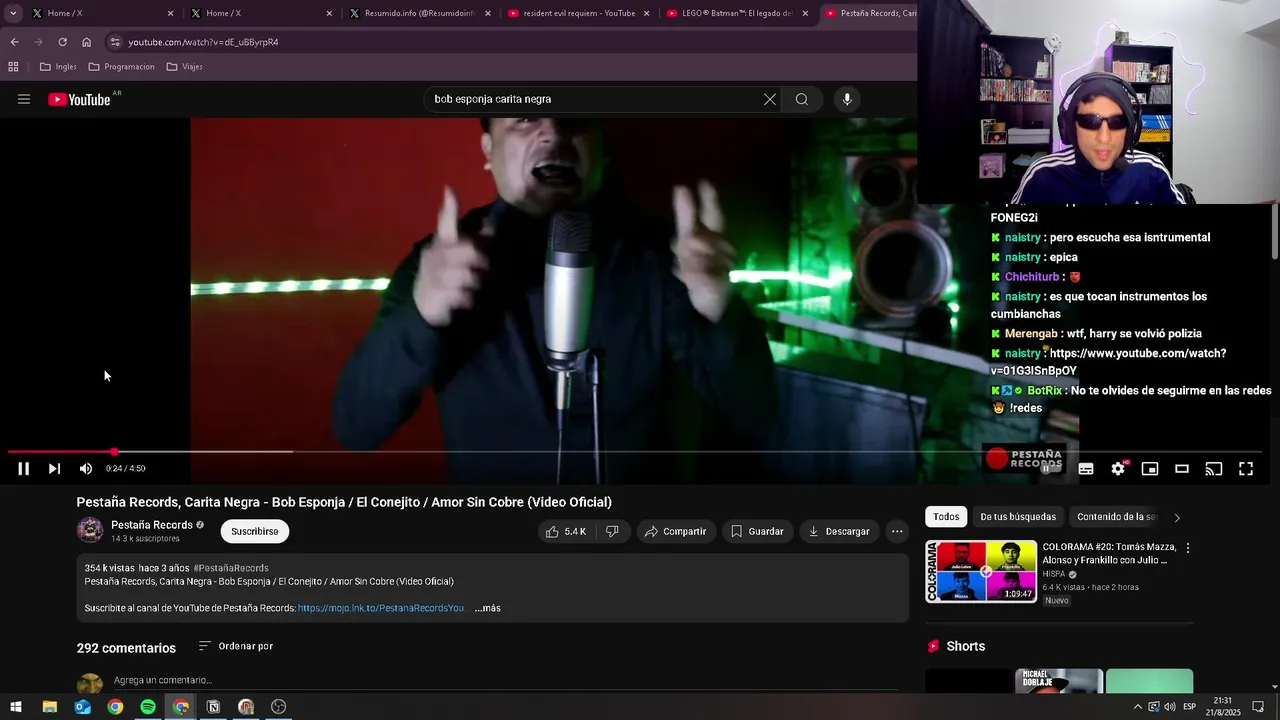
Task: Open the Apps grid in bookmarks bar
Action: click(13, 67)
